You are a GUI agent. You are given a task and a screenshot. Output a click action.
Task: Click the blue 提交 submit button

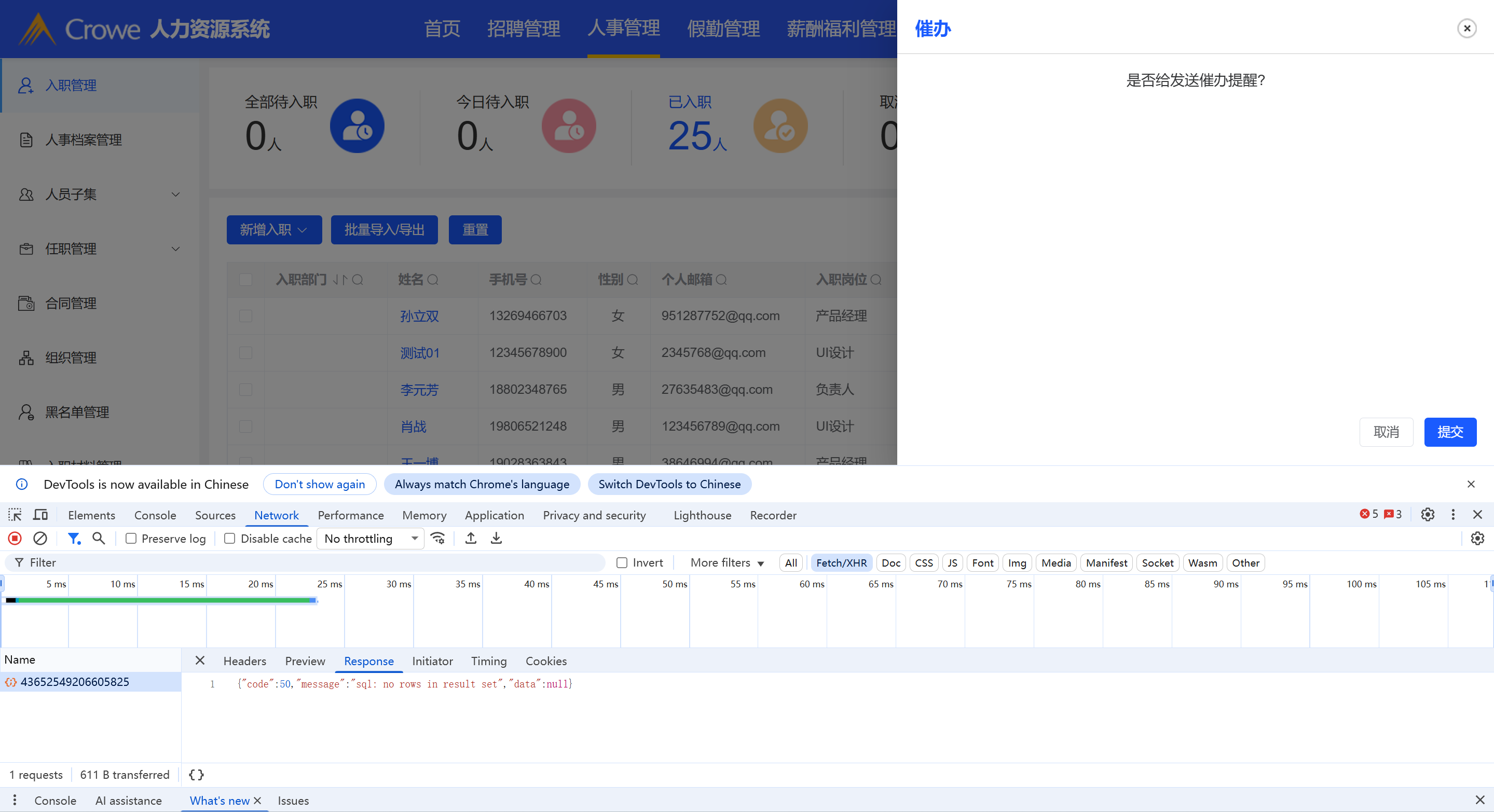pos(1450,432)
